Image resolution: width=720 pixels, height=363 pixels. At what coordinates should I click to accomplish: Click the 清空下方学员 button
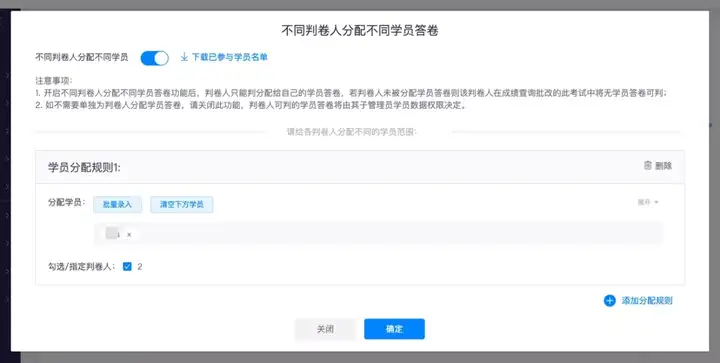pos(181,205)
